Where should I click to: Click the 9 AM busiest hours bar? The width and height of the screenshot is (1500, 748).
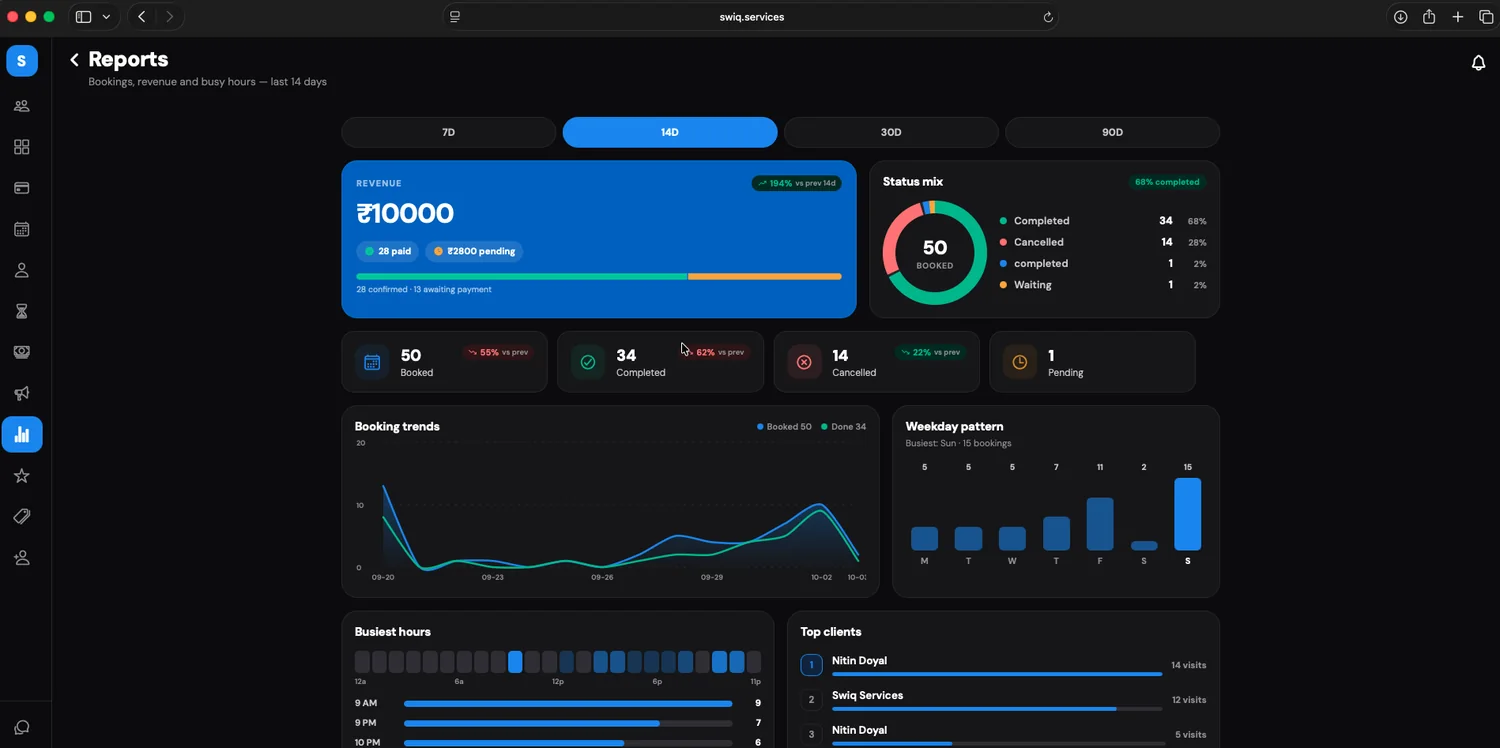click(568, 703)
